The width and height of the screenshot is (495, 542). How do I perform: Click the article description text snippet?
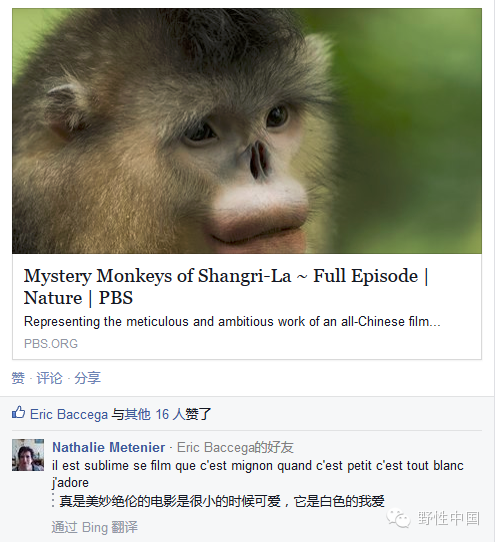pos(232,321)
